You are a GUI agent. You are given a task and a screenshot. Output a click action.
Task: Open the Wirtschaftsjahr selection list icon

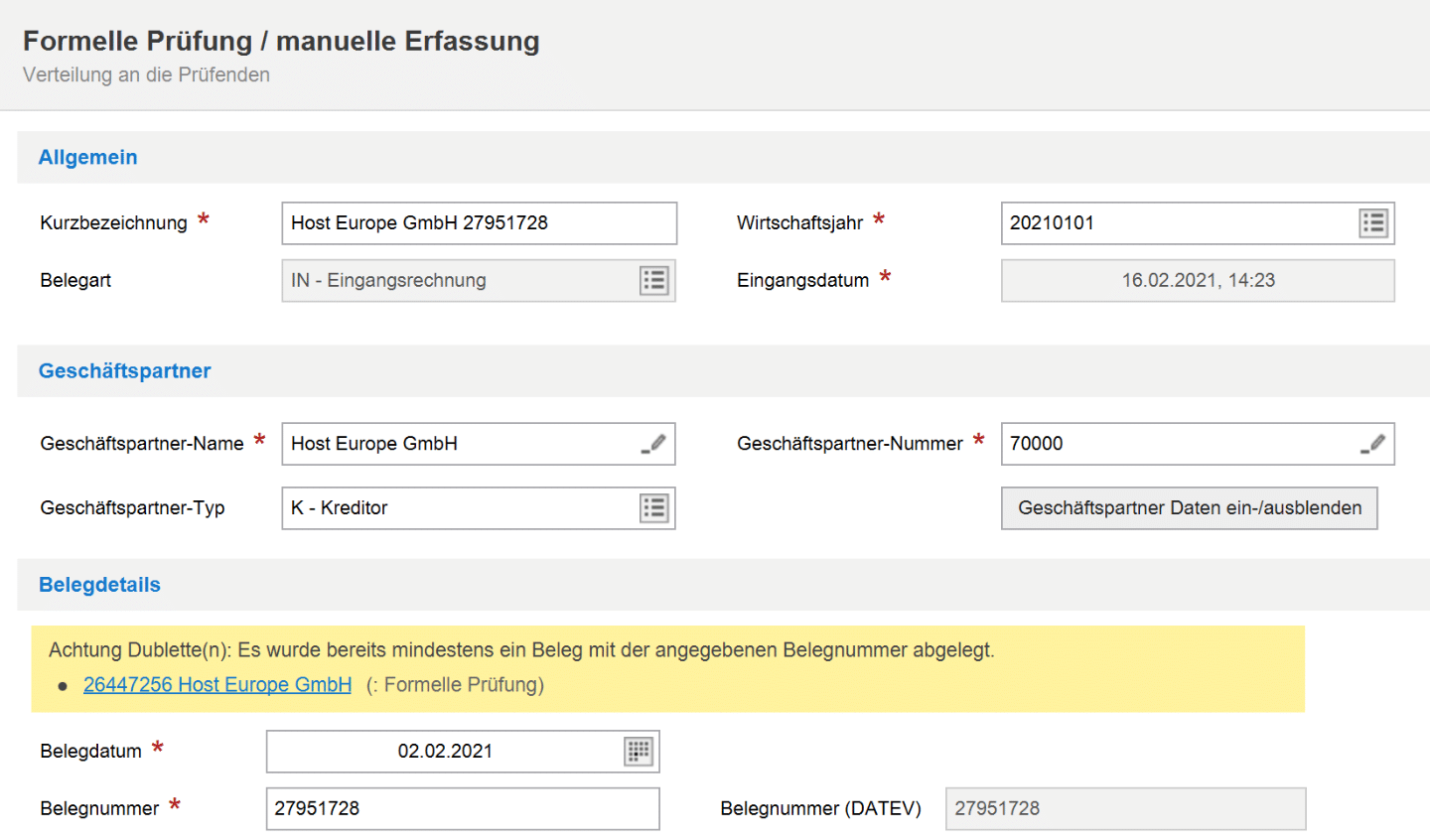[1373, 223]
